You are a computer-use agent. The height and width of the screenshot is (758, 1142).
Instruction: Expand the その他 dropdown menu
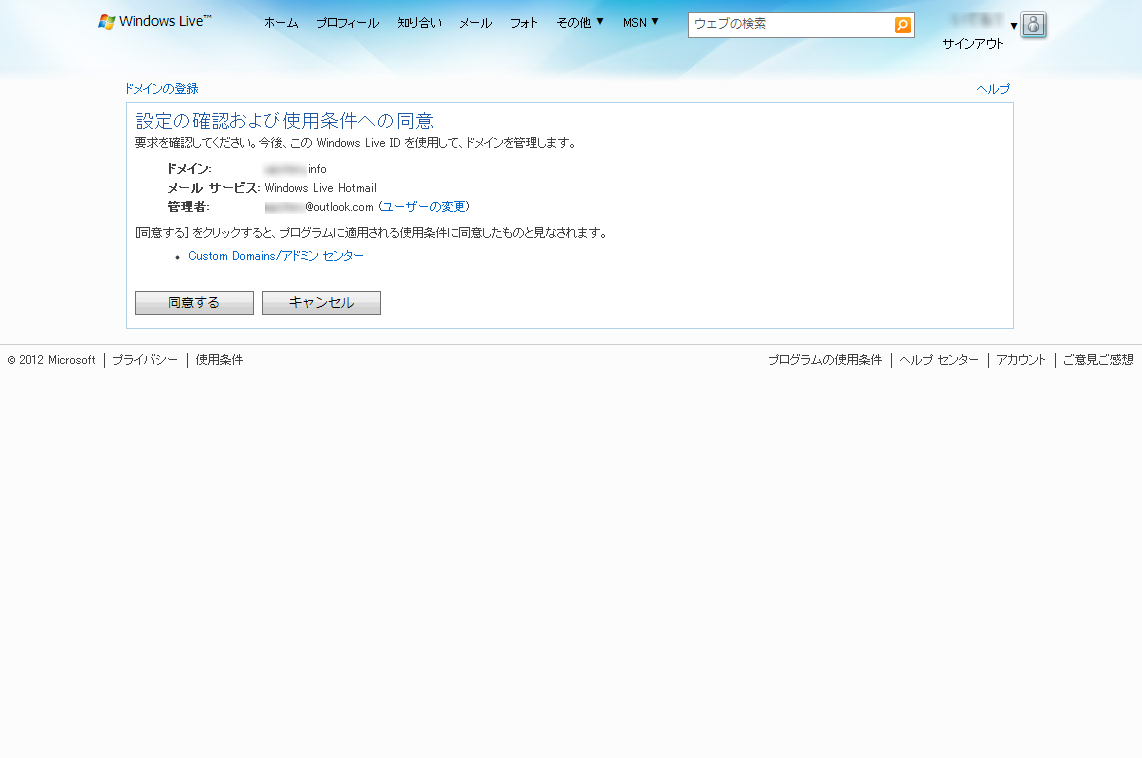pos(580,23)
